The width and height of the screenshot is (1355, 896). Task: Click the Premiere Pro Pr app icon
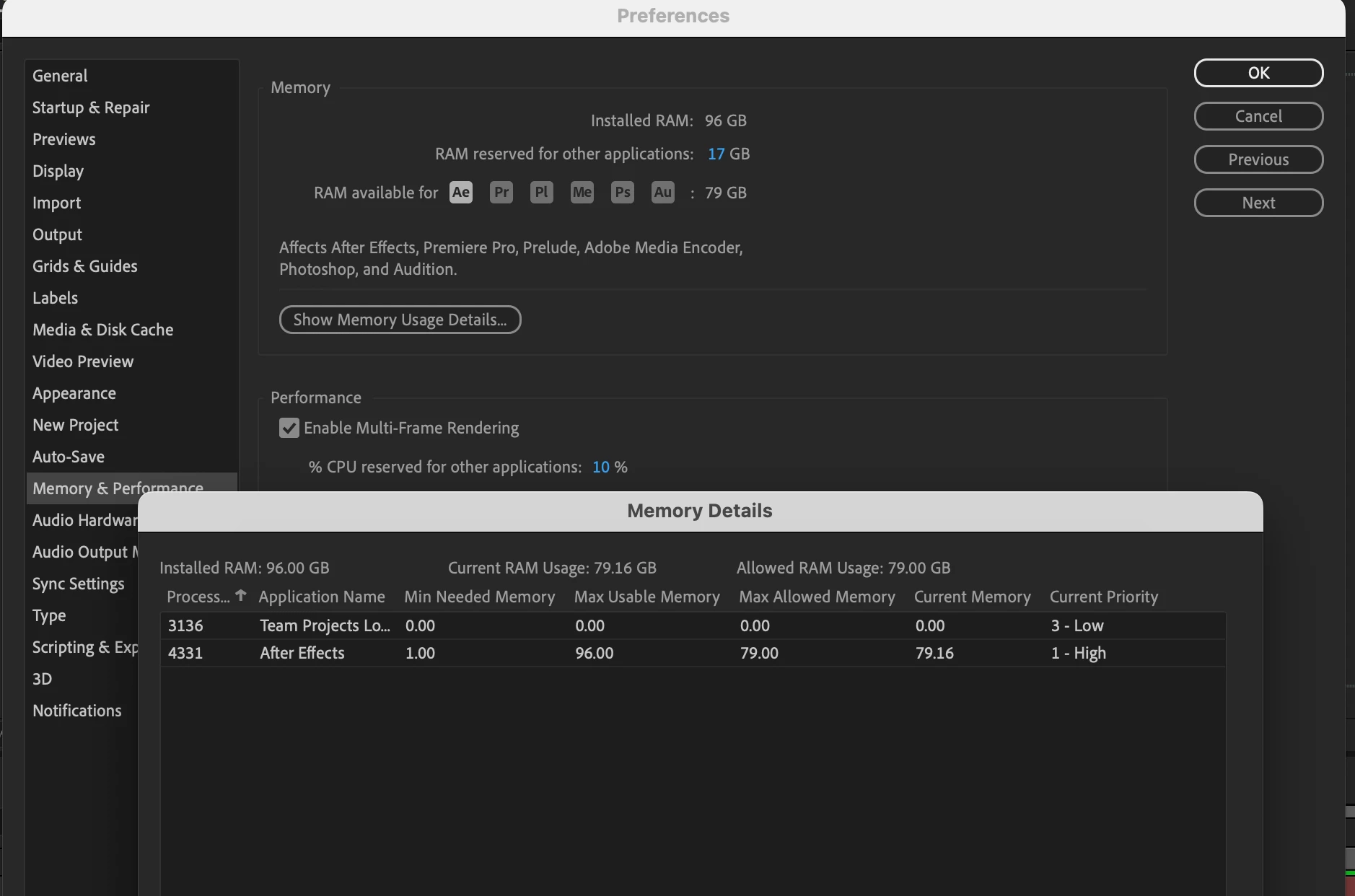click(x=501, y=193)
